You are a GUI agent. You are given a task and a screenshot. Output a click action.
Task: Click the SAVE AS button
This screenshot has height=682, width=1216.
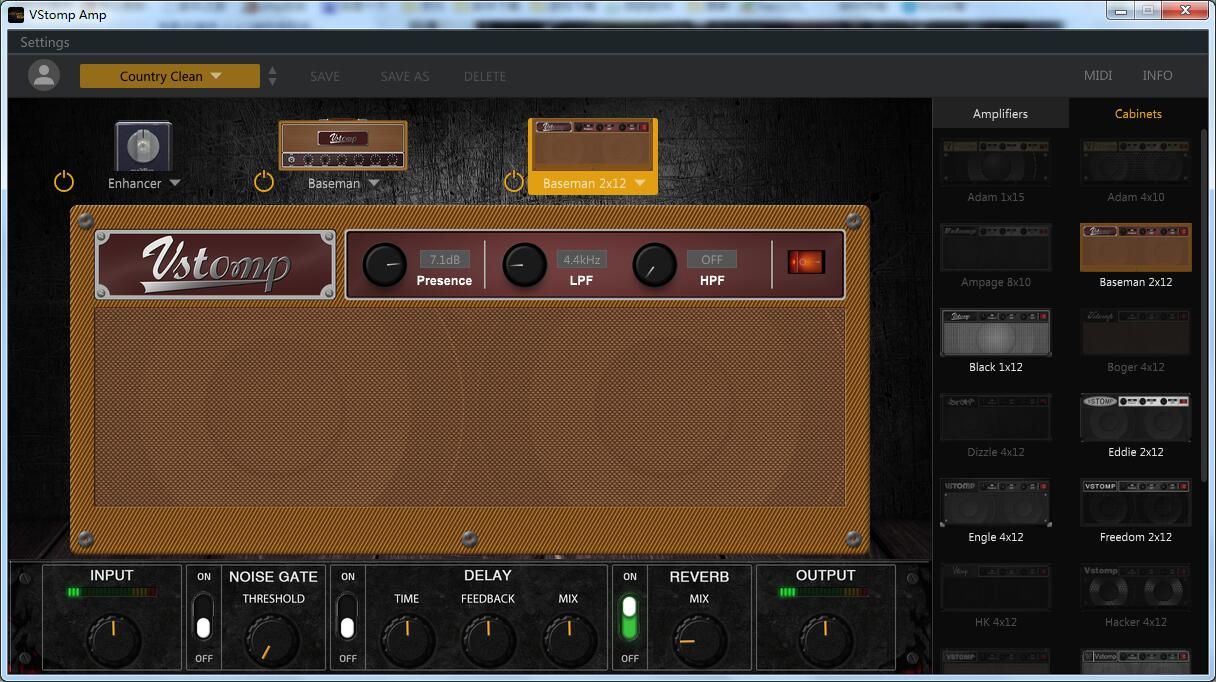point(404,75)
